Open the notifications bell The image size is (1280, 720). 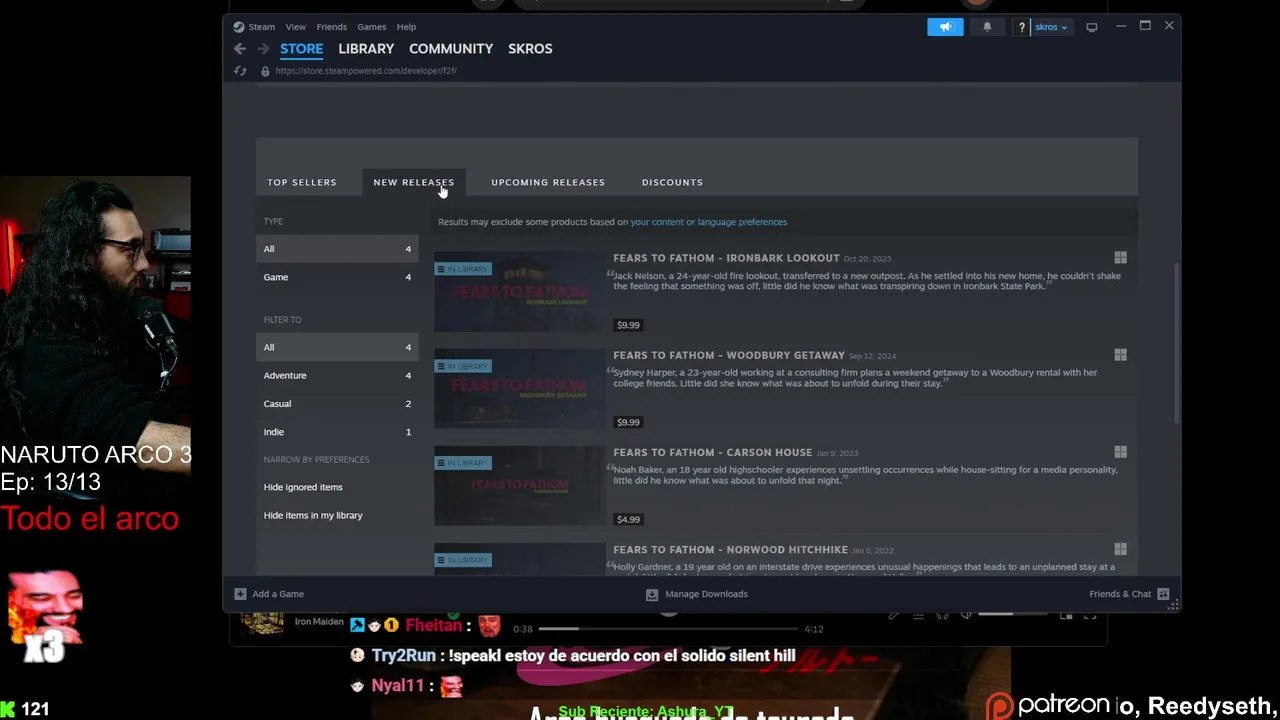[x=987, y=27]
